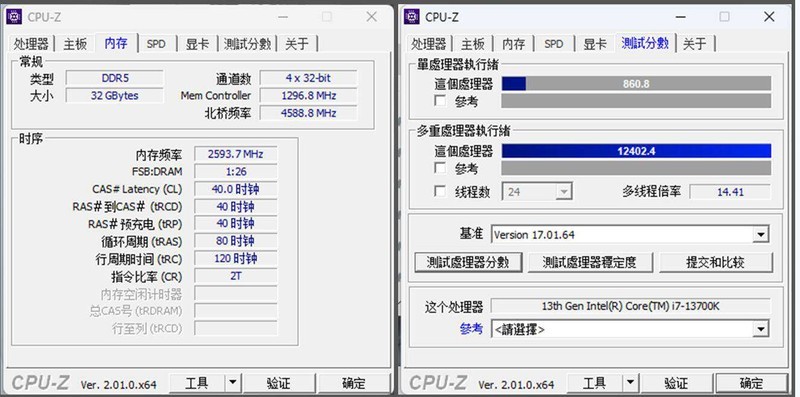Expand 工具 dropdown arrow in left window
Image resolution: width=800 pixels, height=397 pixels.
(233, 383)
